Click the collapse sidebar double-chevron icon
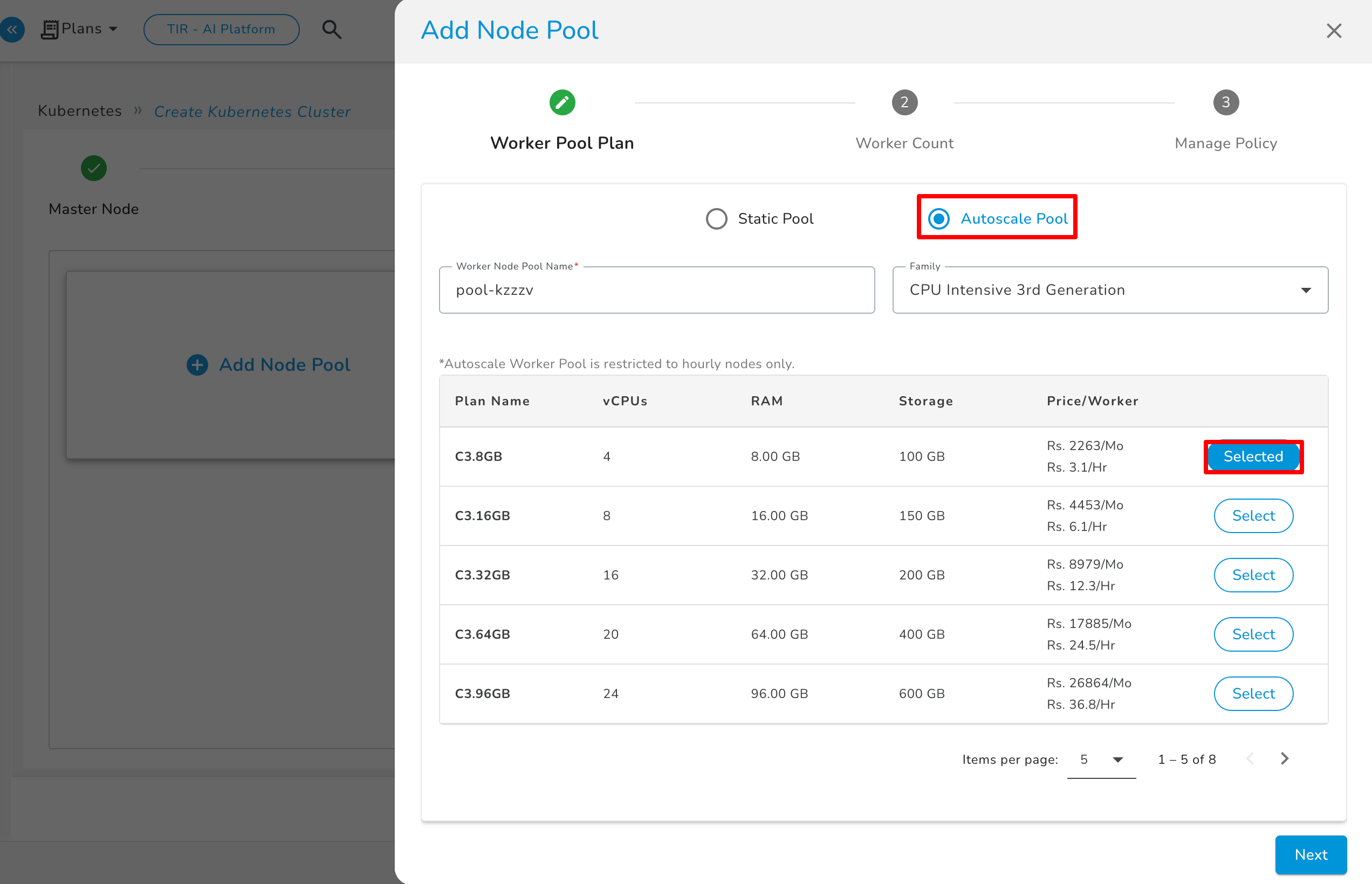The height and width of the screenshot is (884, 1372). (11, 29)
